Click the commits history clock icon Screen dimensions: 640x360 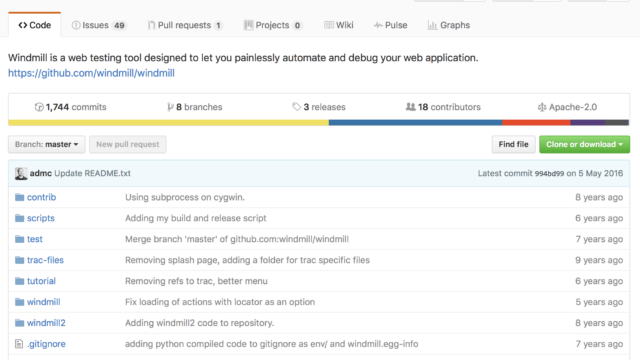coord(39,107)
